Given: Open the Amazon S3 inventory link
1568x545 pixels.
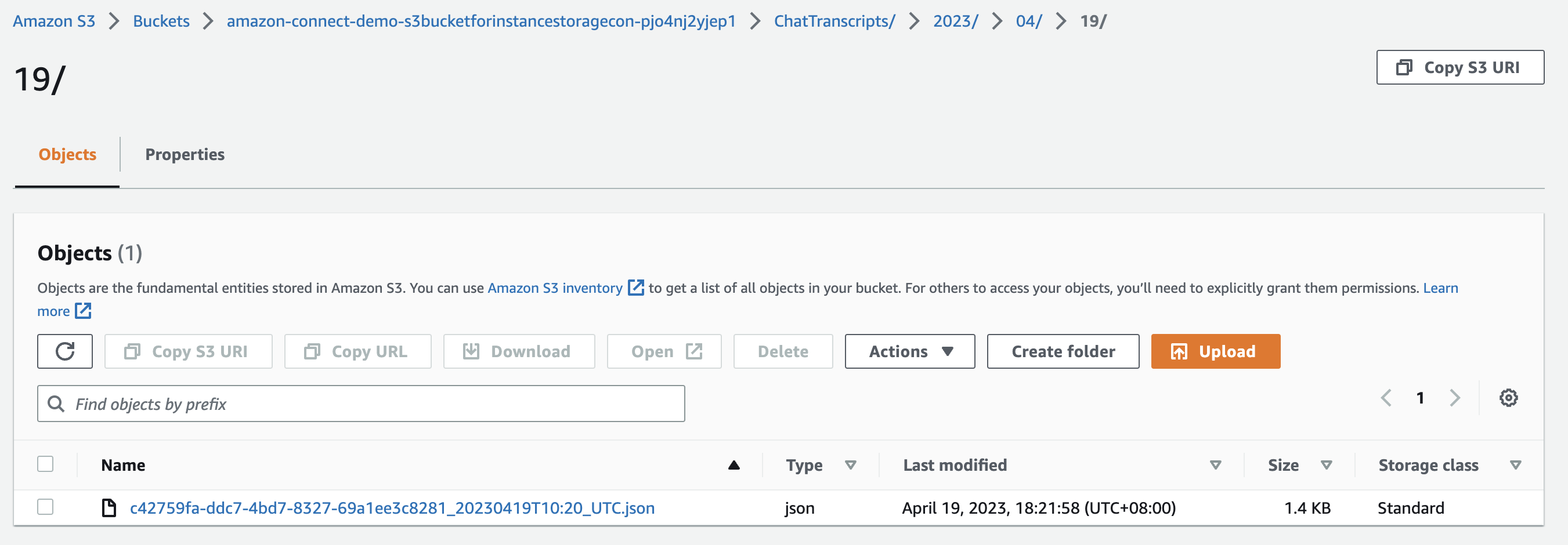Looking at the screenshot, I should (555, 288).
